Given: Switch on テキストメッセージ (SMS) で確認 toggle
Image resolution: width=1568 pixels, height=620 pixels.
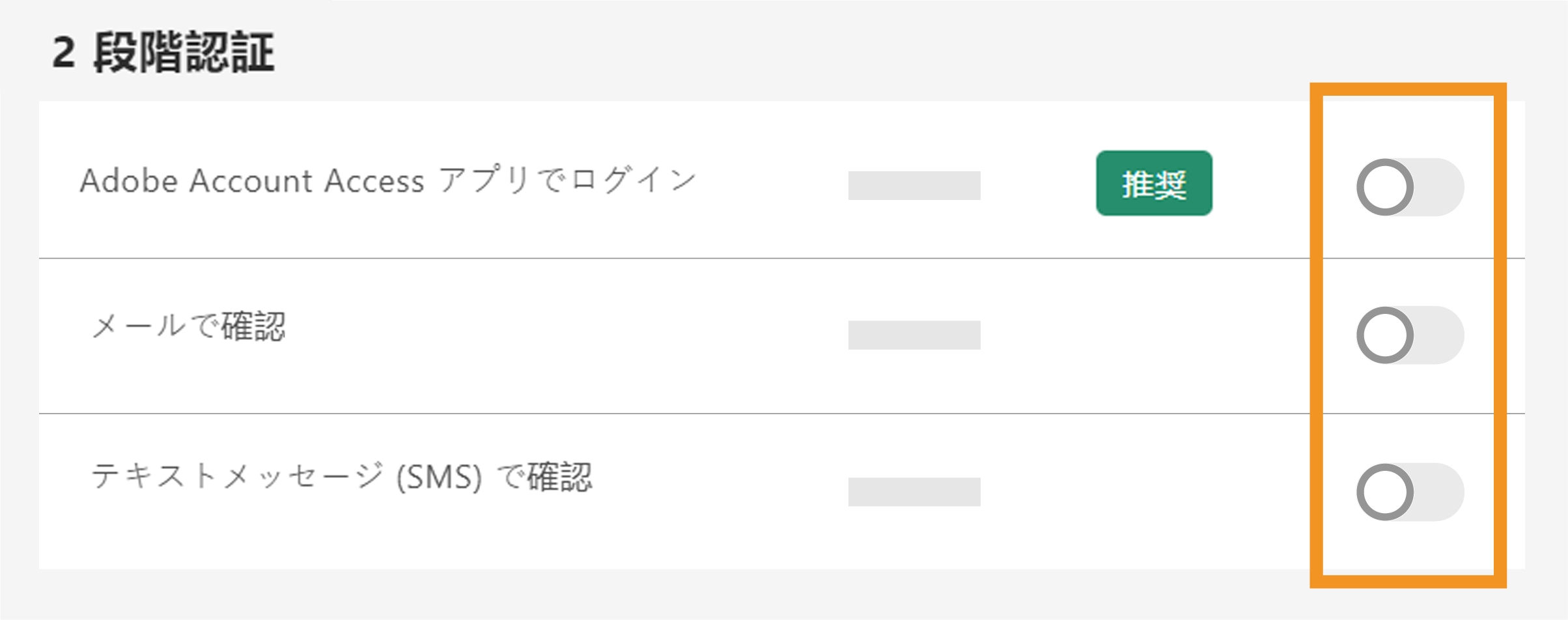Looking at the screenshot, I should click(x=1410, y=492).
